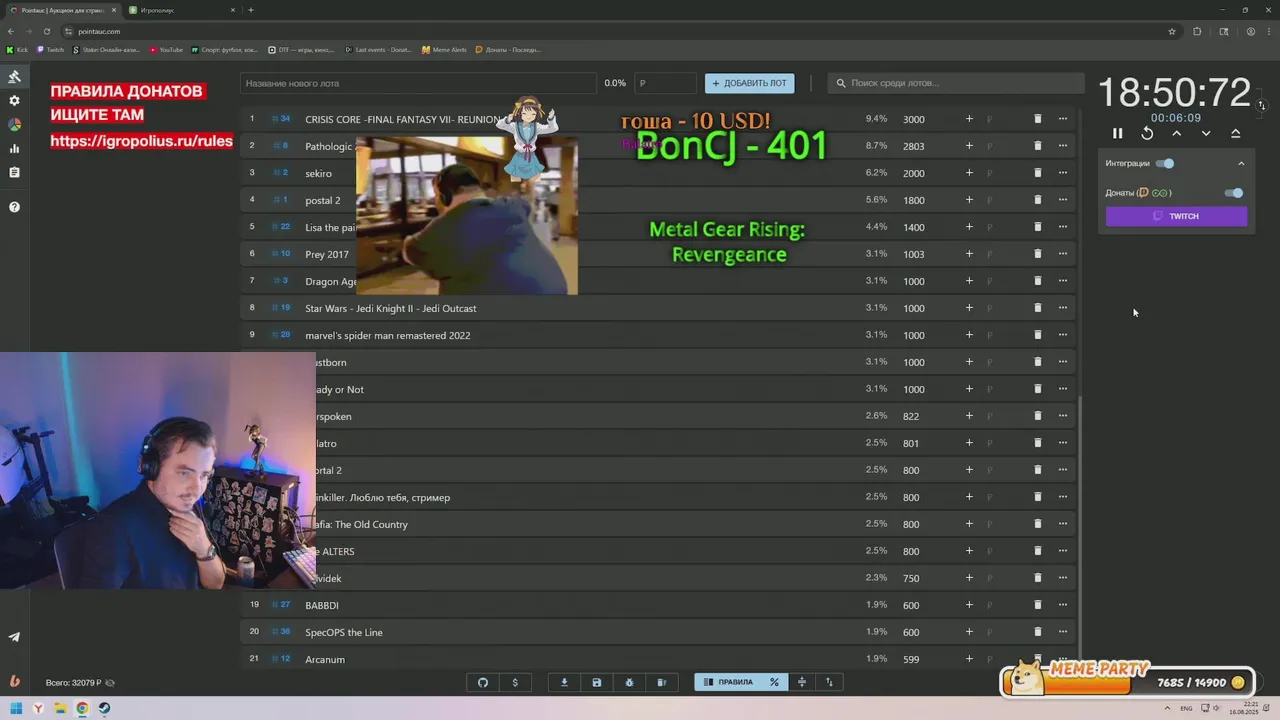Image resolution: width=1280 pixels, height=720 pixels.
Task: Toggle the compact rows icon in bottom toolbar
Action: pos(801,682)
